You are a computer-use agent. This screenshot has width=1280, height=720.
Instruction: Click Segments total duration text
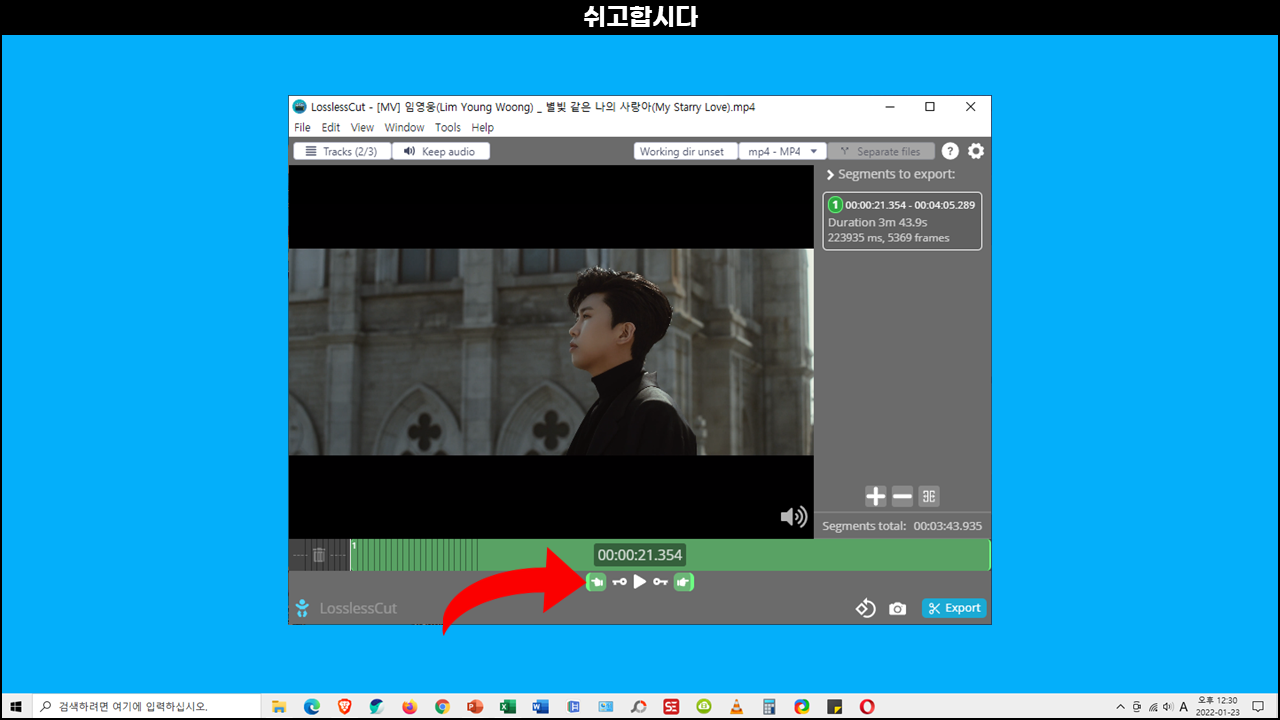(x=902, y=525)
